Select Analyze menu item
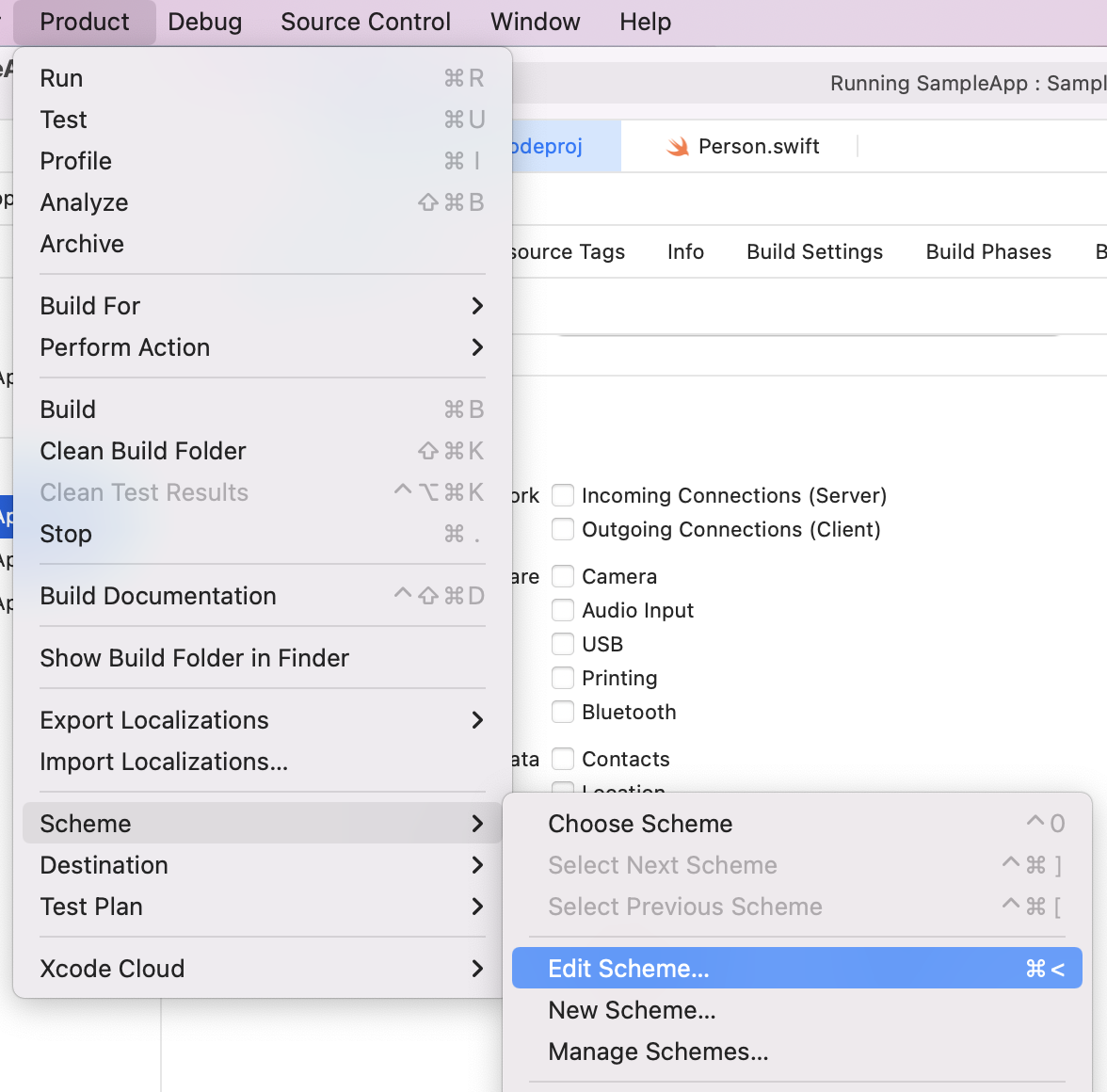This screenshot has height=1092, width=1107. coord(262,202)
